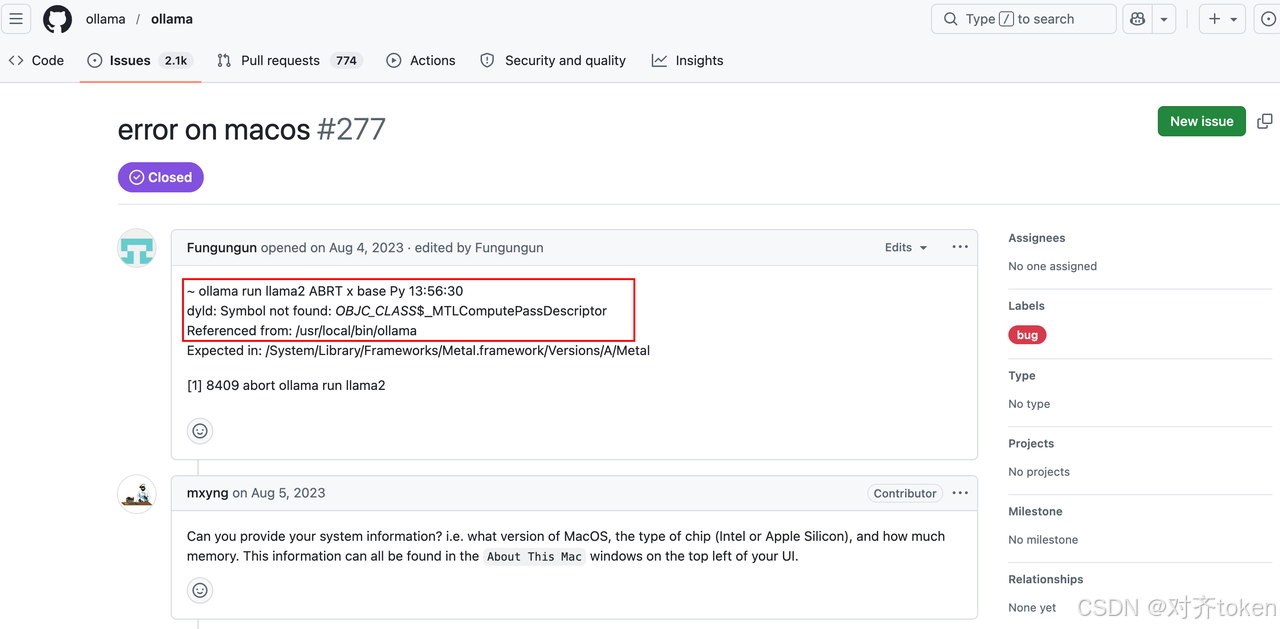
Task: Click the About This Mac code text
Action: pos(536,557)
